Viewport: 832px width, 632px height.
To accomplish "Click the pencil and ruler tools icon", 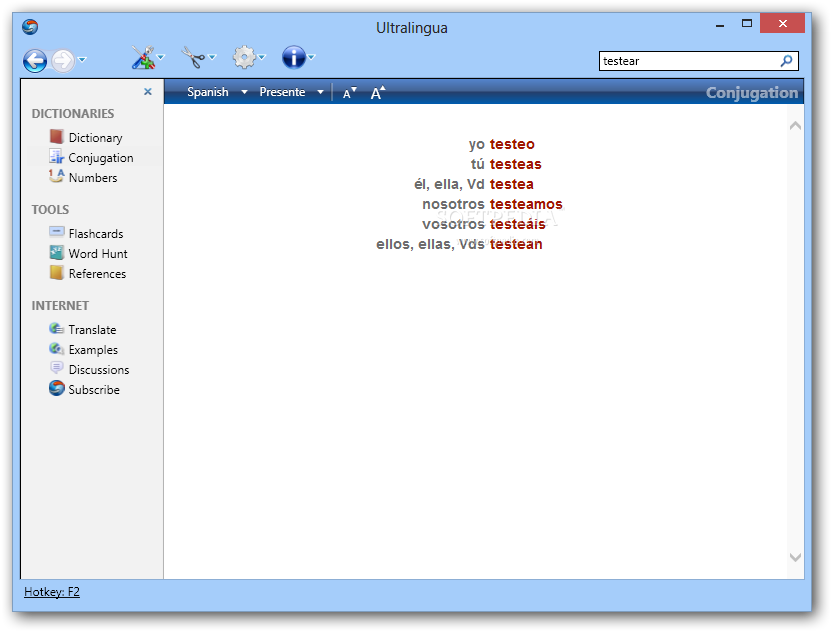I will click(x=143, y=57).
